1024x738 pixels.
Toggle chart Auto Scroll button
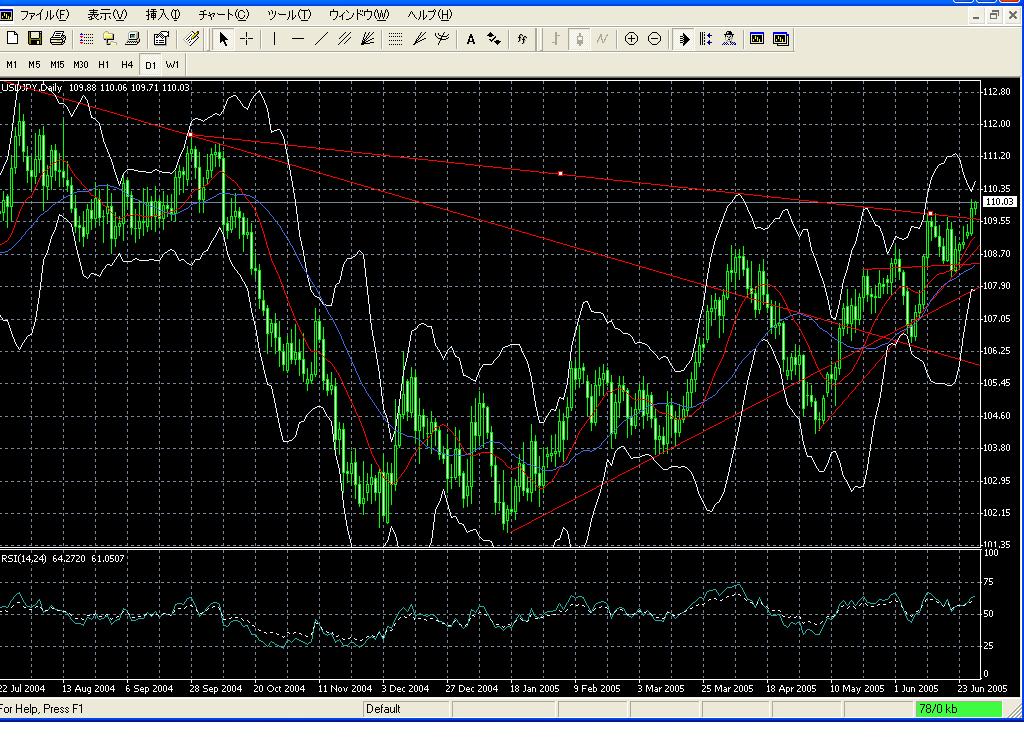point(684,39)
